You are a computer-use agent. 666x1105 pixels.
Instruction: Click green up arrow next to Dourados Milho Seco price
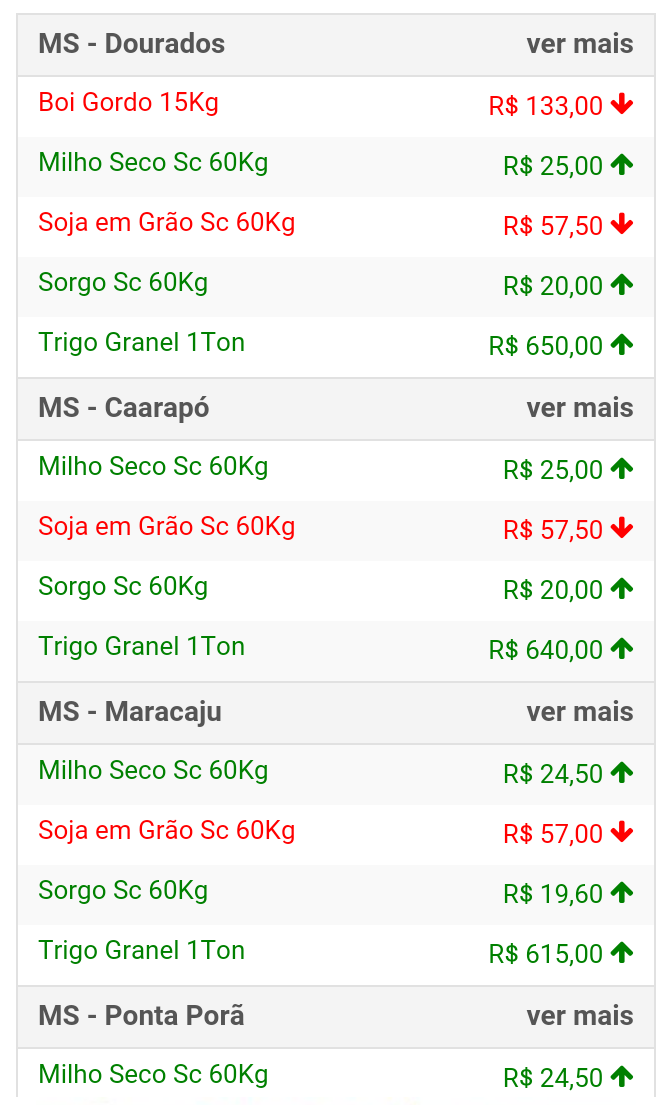tap(622, 164)
